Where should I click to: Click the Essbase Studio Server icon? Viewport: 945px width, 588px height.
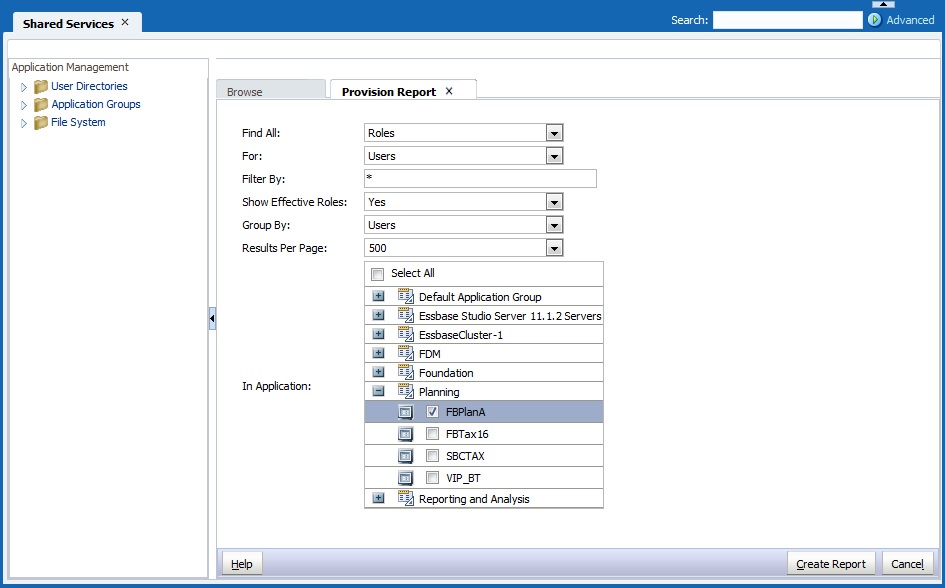click(405, 316)
